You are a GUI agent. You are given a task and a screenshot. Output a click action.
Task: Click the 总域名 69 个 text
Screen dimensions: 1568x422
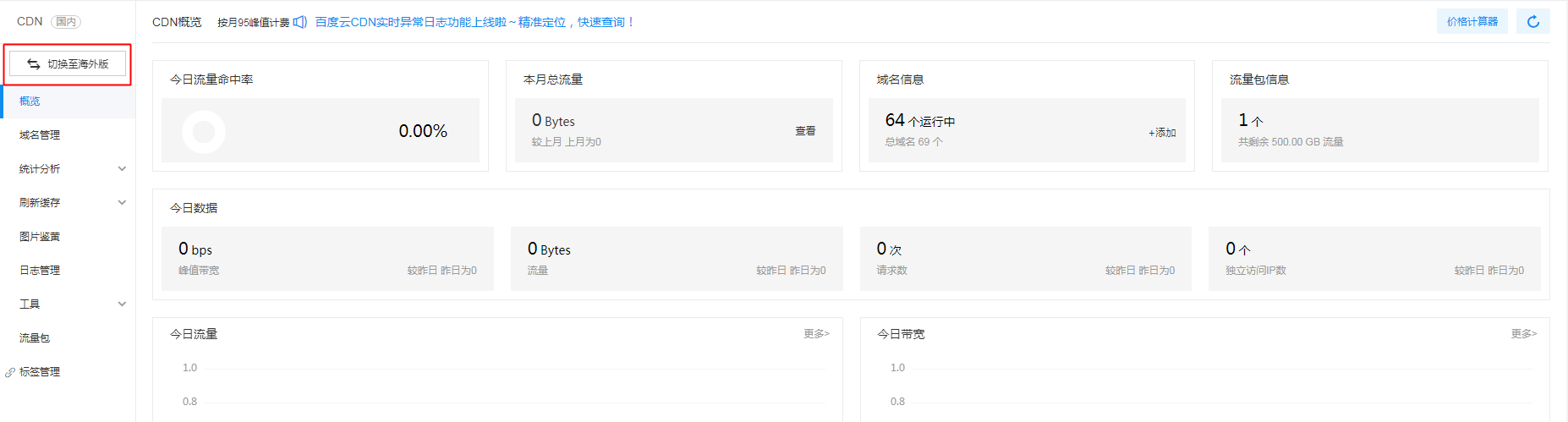tap(913, 142)
